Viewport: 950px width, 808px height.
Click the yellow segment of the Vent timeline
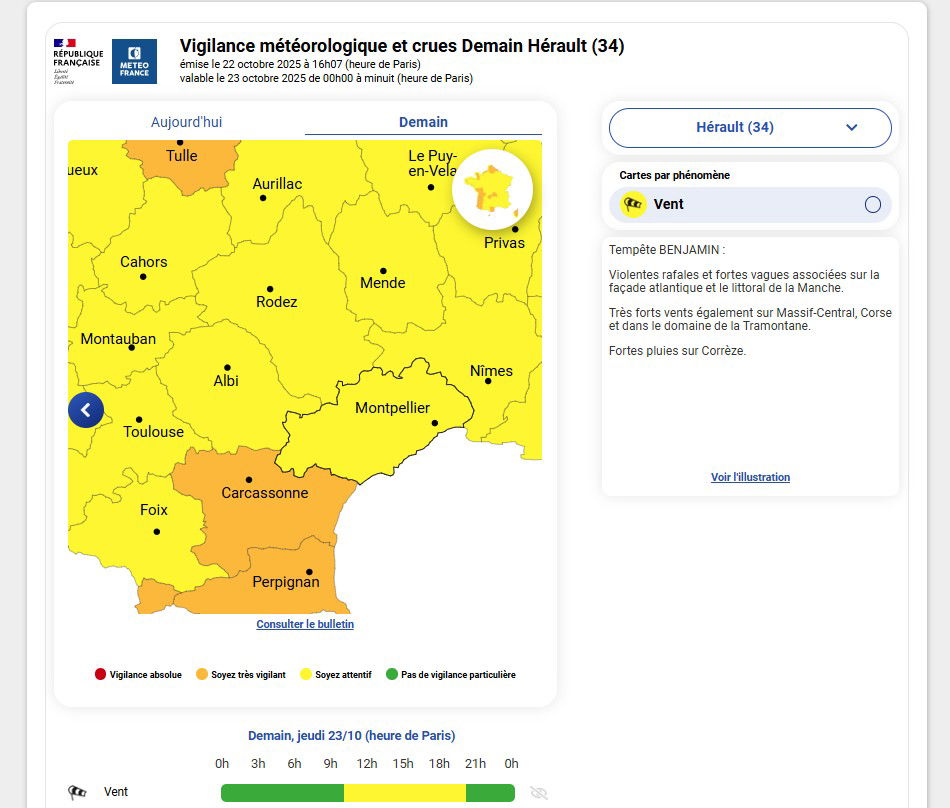[x=404, y=793]
